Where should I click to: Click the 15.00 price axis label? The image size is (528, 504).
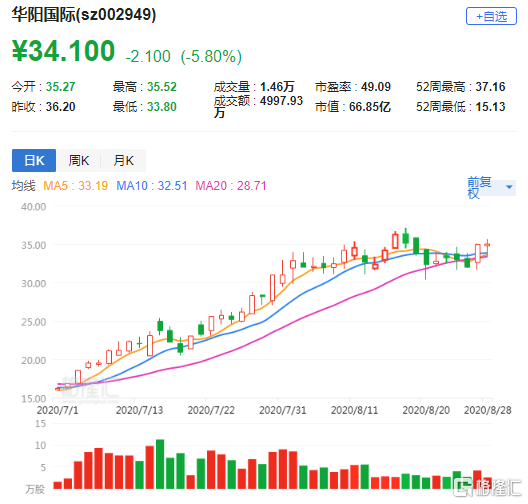click(x=33, y=399)
